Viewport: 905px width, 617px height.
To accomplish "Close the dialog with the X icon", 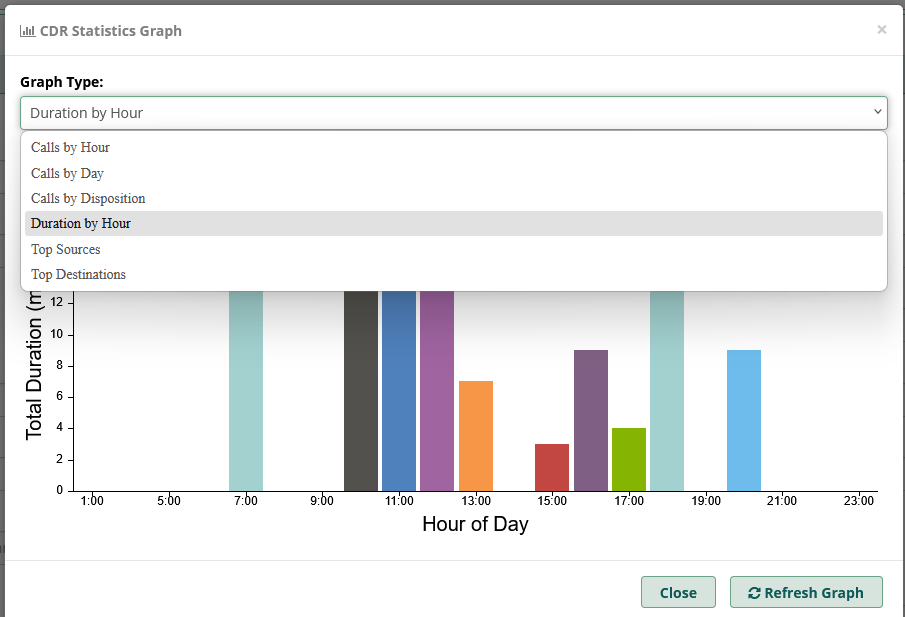I will point(881,30).
